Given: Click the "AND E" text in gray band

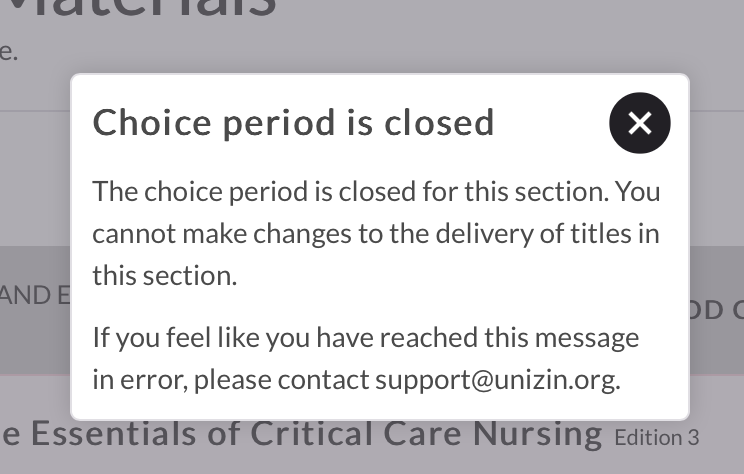Looking at the screenshot, I should [35, 295].
